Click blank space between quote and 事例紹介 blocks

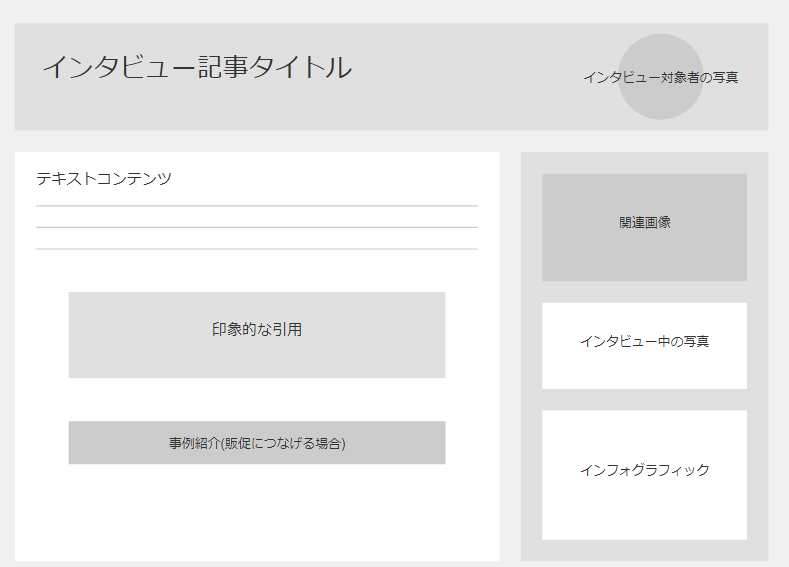[256, 399]
